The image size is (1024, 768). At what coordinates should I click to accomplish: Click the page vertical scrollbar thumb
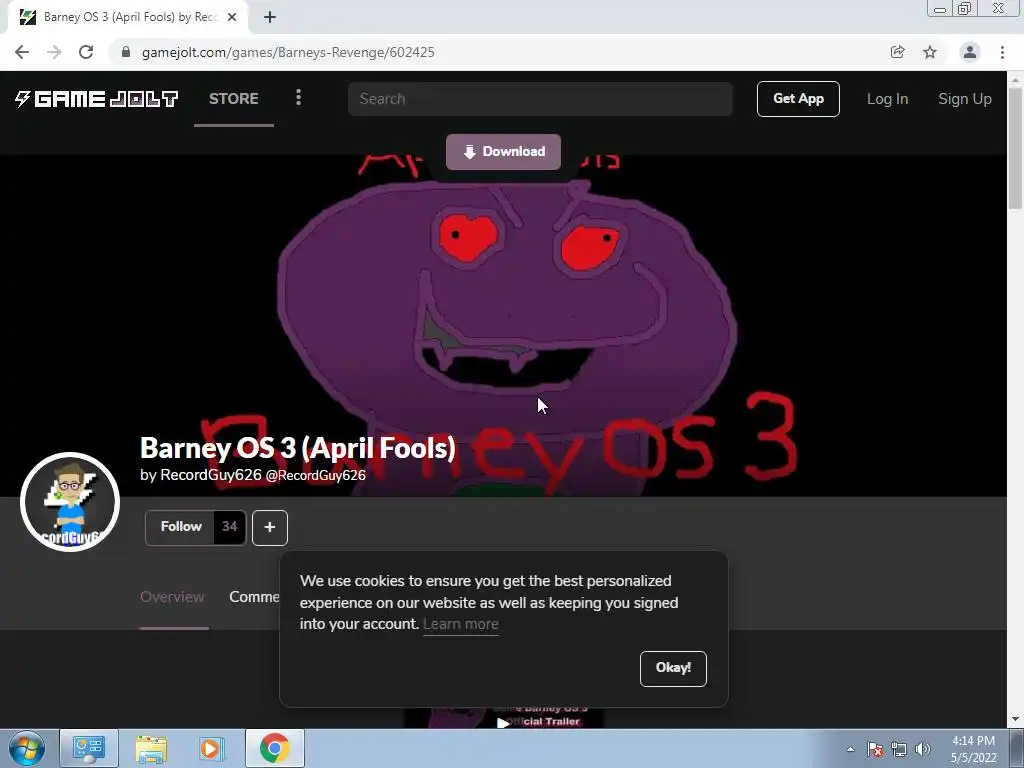(1015, 149)
